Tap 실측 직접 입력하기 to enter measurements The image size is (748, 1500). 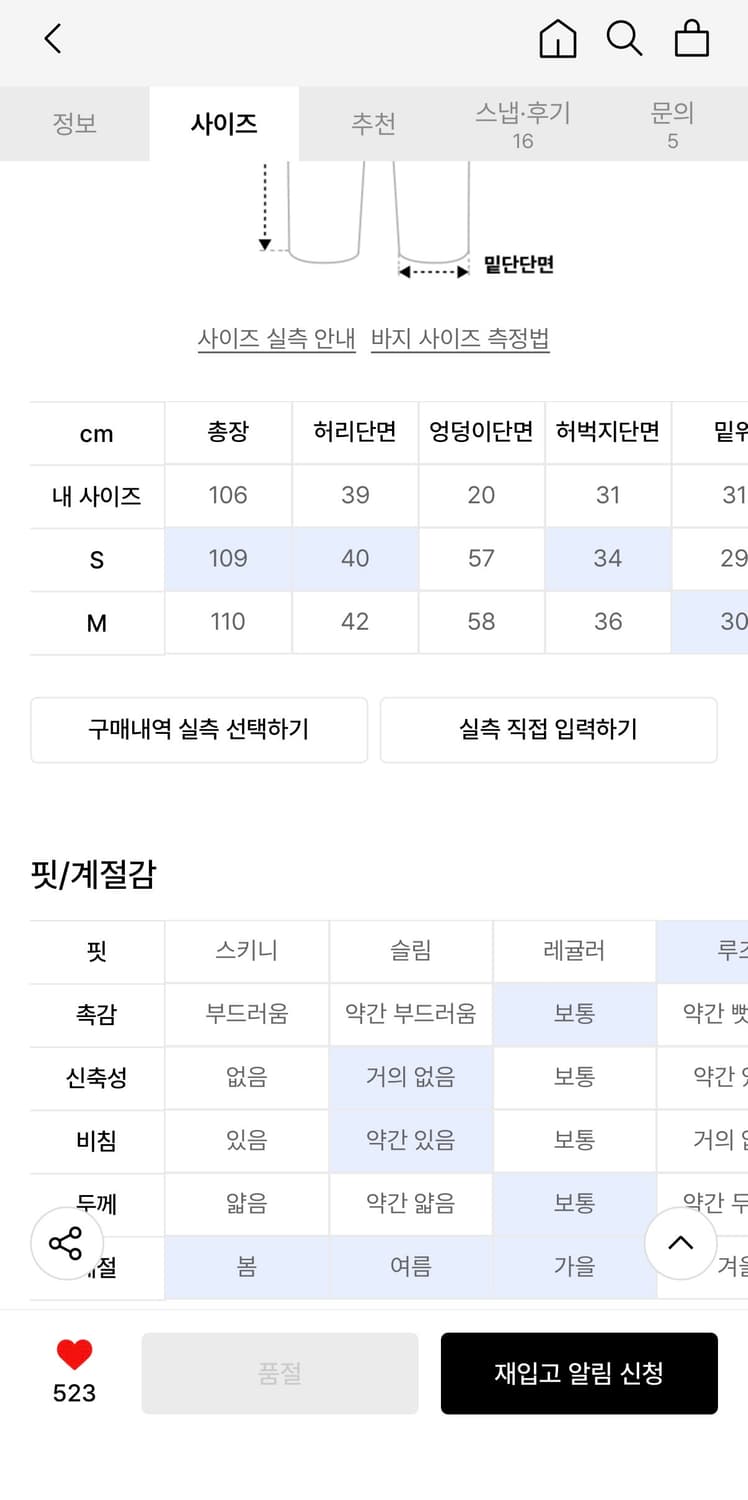coord(548,730)
